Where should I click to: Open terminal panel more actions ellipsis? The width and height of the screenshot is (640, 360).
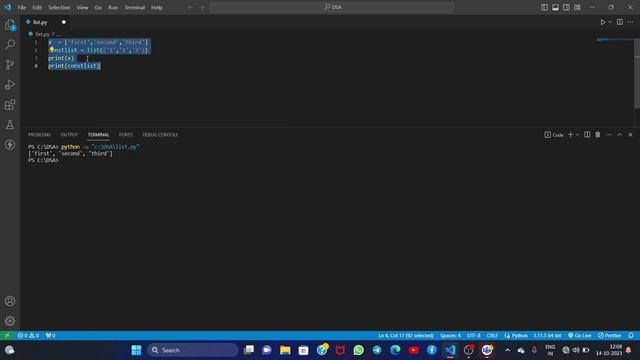[609, 135]
